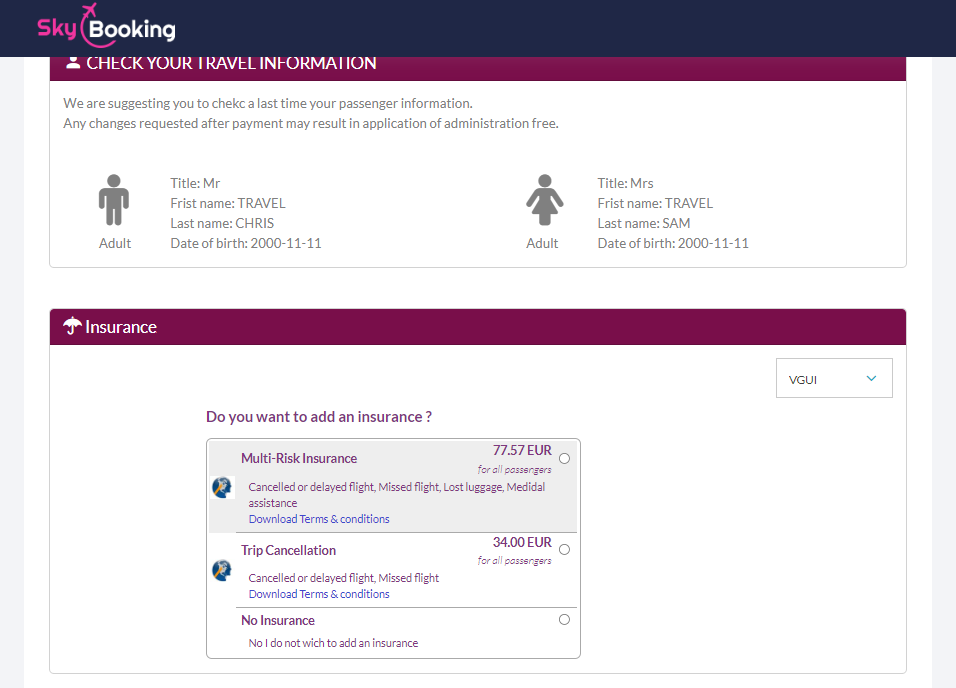The height and width of the screenshot is (688, 956).
Task: Click the female adult passenger icon
Action: click(x=544, y=200)
